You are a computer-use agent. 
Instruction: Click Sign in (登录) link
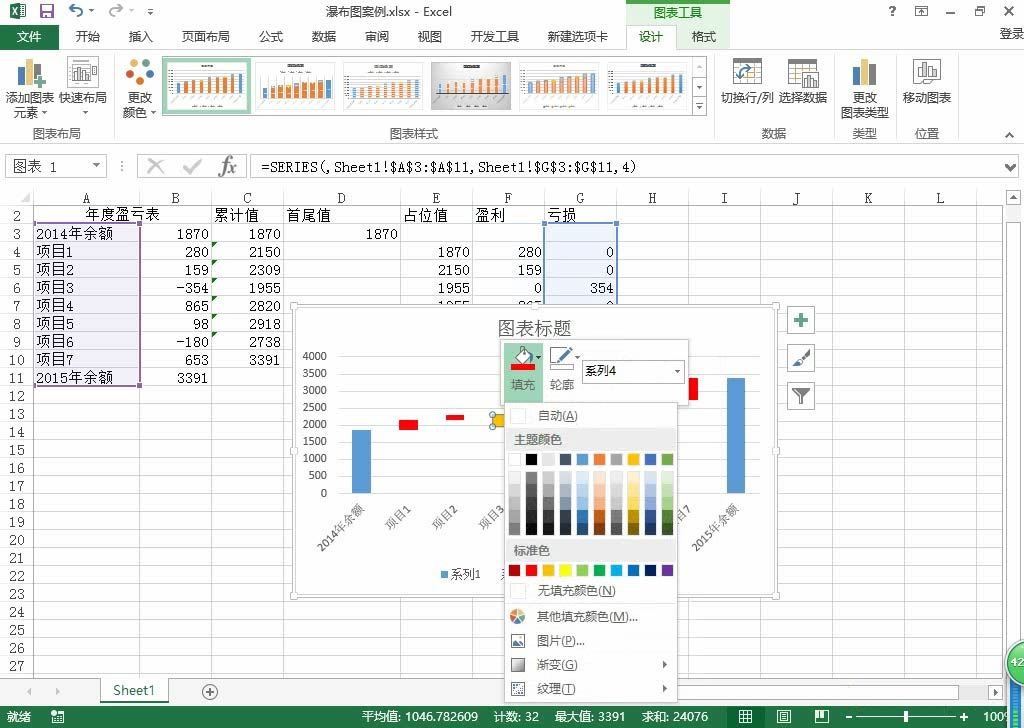coord(1011,34)
